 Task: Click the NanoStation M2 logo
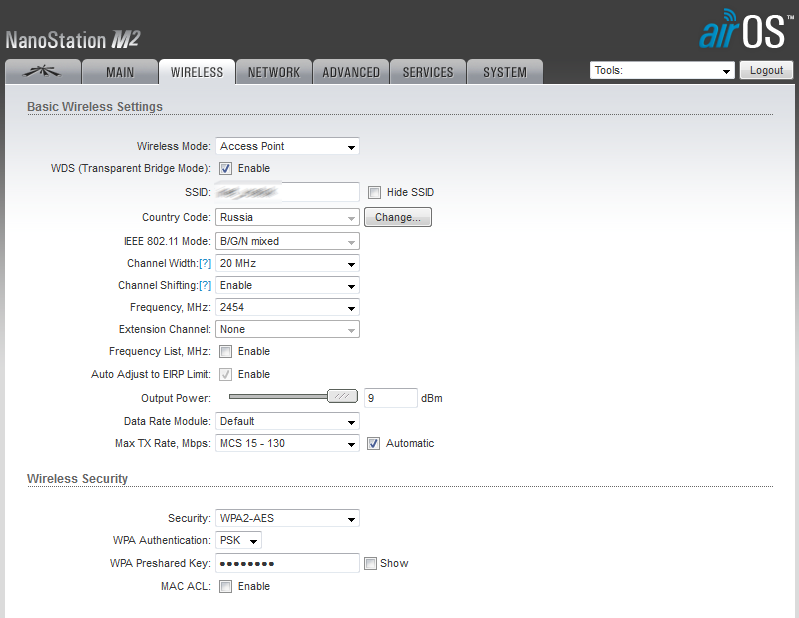[73, 40]
